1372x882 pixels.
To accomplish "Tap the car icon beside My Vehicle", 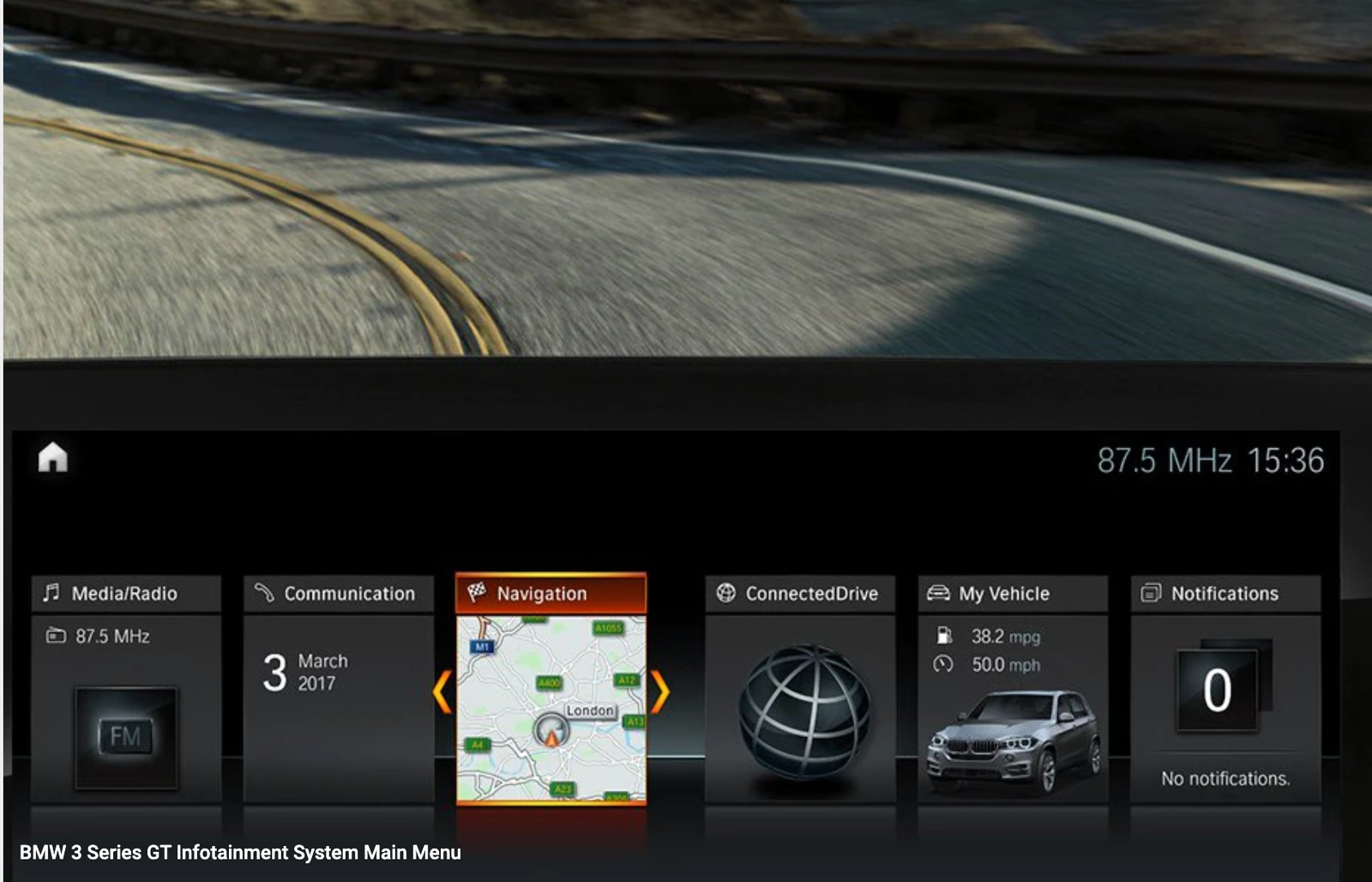I will 938,593.
